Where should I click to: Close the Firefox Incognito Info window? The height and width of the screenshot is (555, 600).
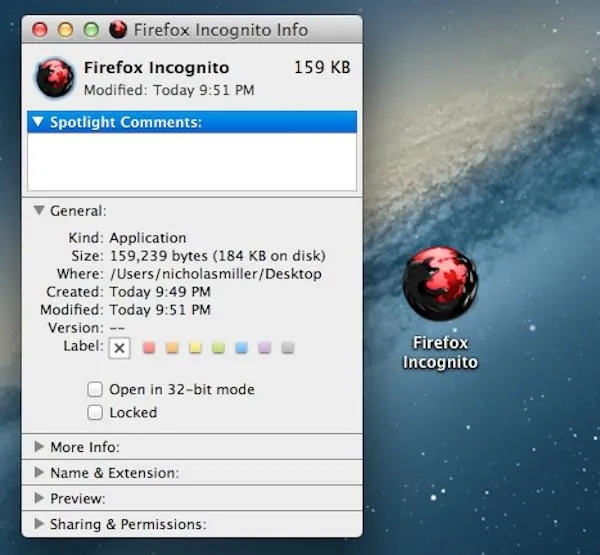tap(40, 30)
